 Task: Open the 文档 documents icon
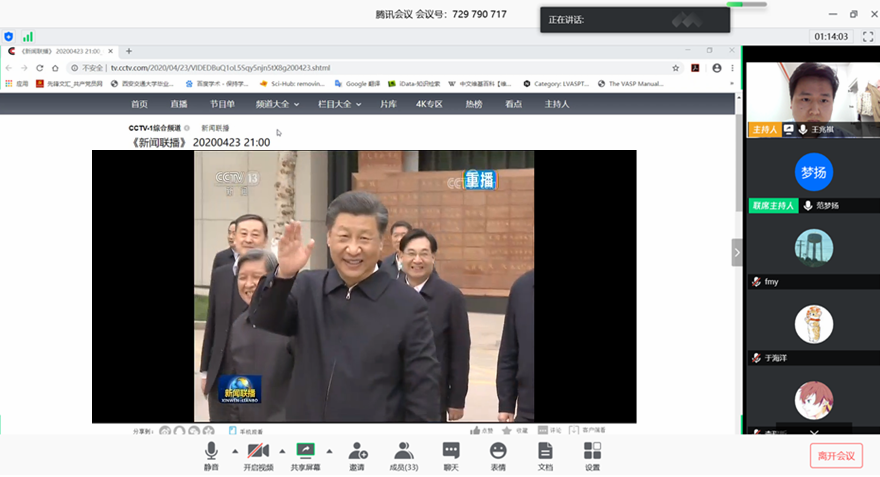point(545,455)
